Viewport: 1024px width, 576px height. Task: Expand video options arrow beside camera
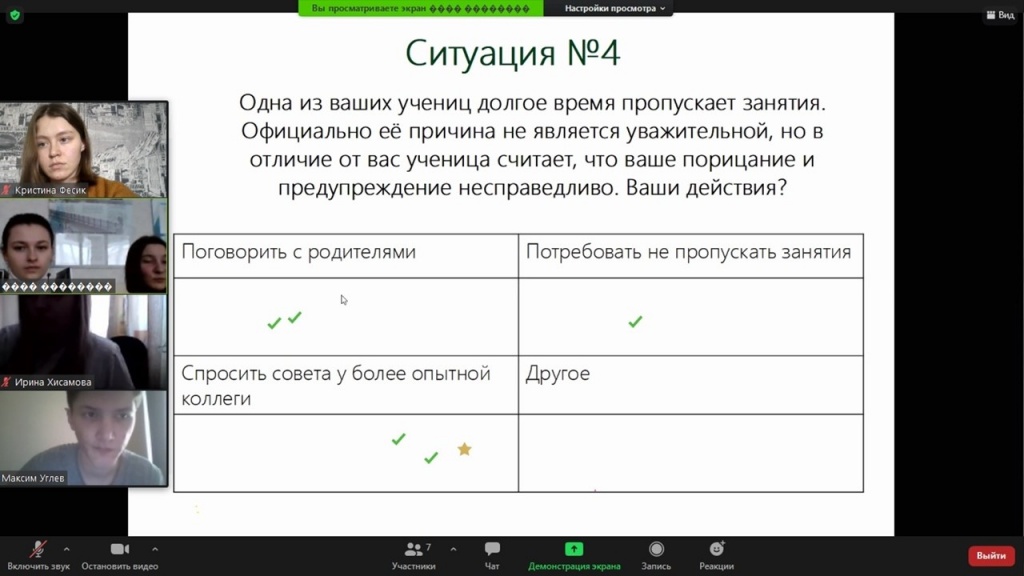click(x=154, y=549)
